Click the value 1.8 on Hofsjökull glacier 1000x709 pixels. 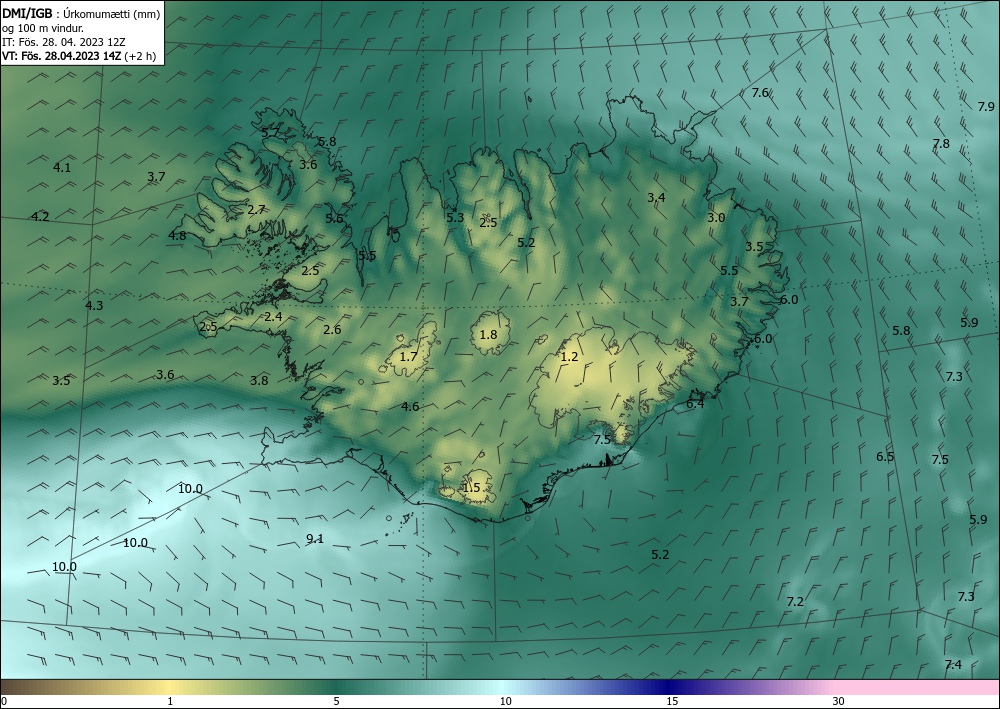click(x=489, y=334)
